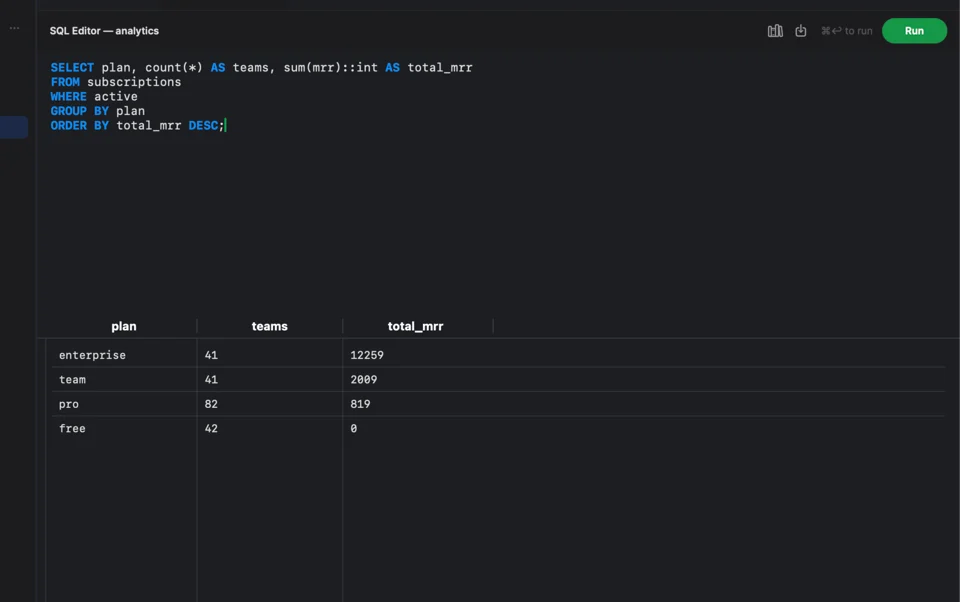Image resolution: width=960 pixels, height=602 pixels.
Task: Click the highlighted sidebar item
Action: (x=14, y=127)
